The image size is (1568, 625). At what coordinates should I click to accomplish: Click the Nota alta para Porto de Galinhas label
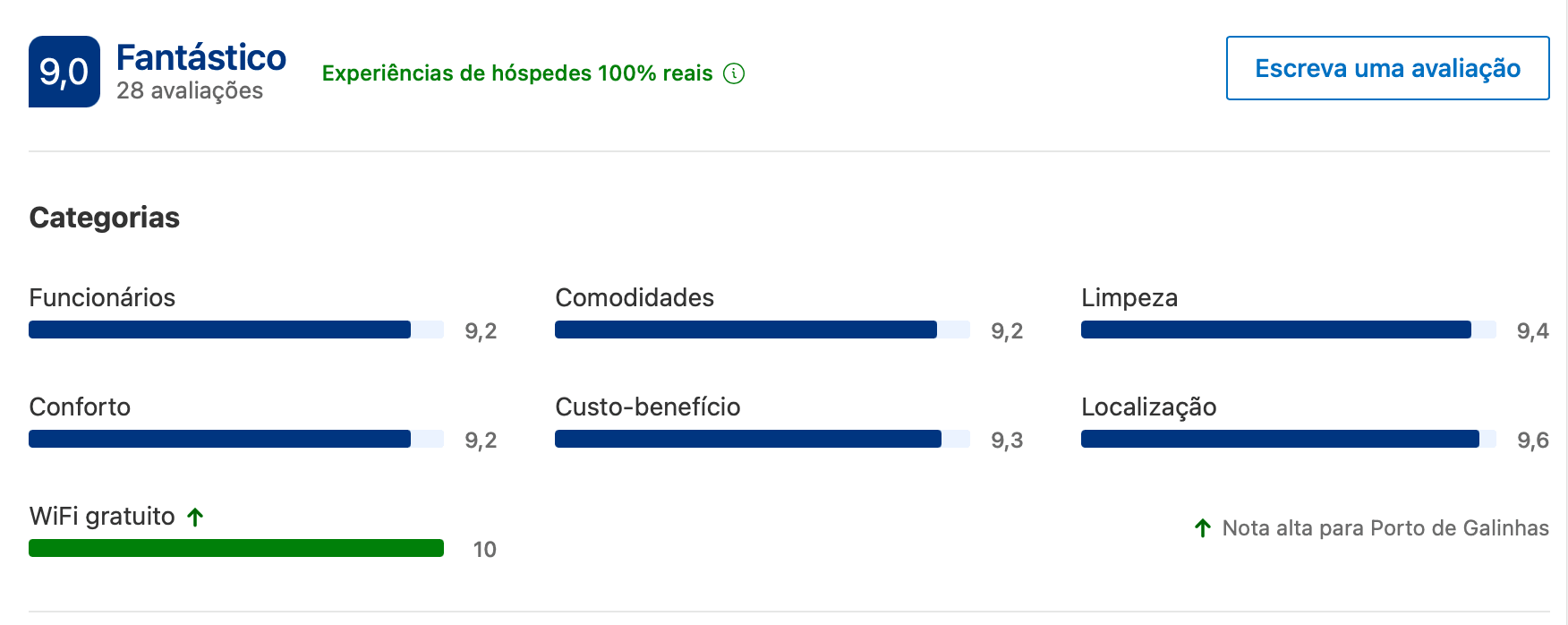pos(1385,528)
